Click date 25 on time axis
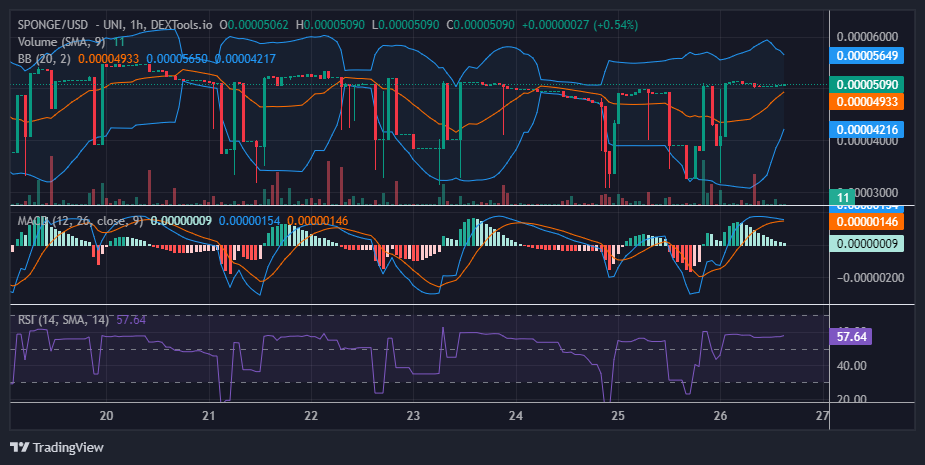This screenshot has width=925, height=465. 618,415
